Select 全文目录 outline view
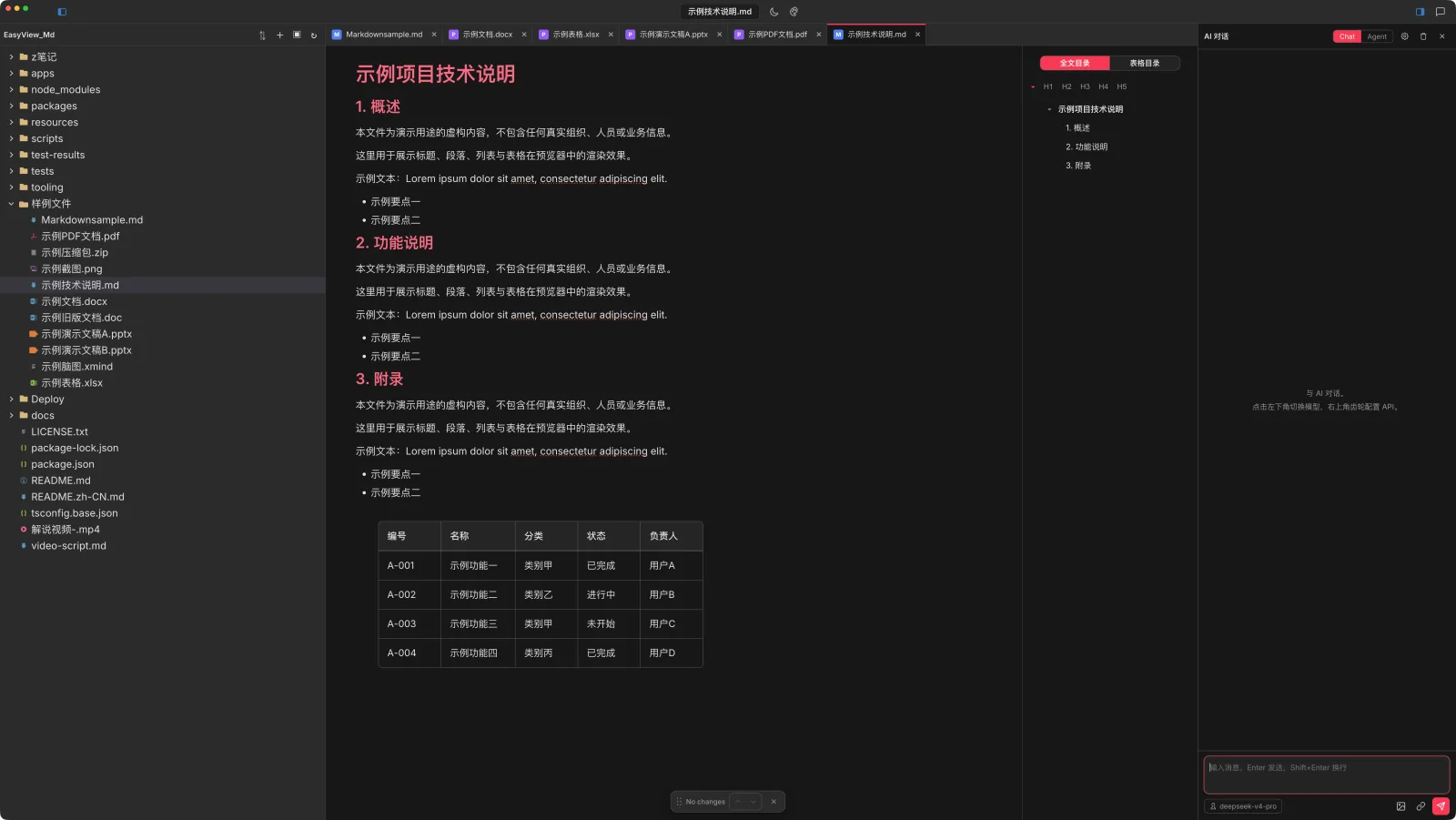Screen dimensions: 1456x820 coord(1075,63)
